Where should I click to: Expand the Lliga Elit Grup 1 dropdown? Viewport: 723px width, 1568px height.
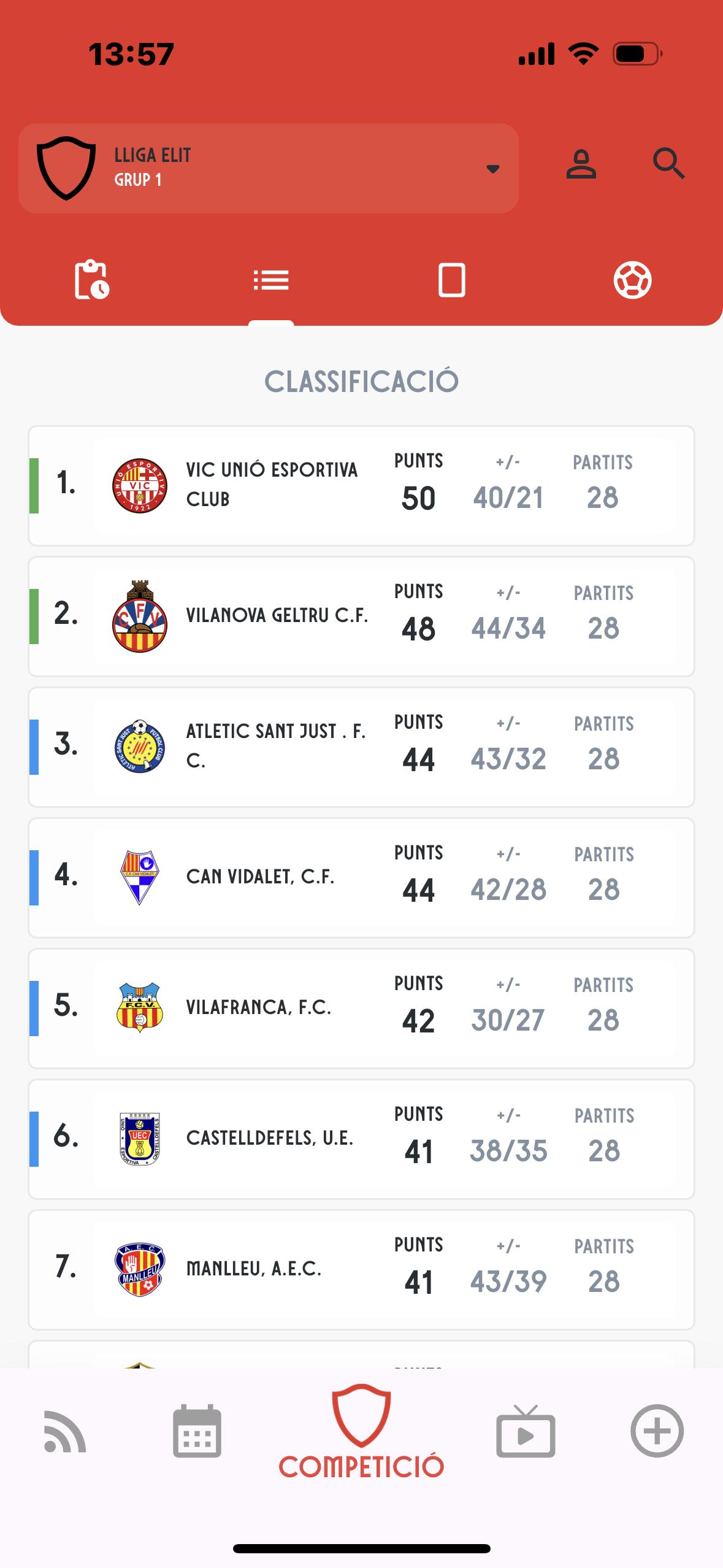[269, 168]
